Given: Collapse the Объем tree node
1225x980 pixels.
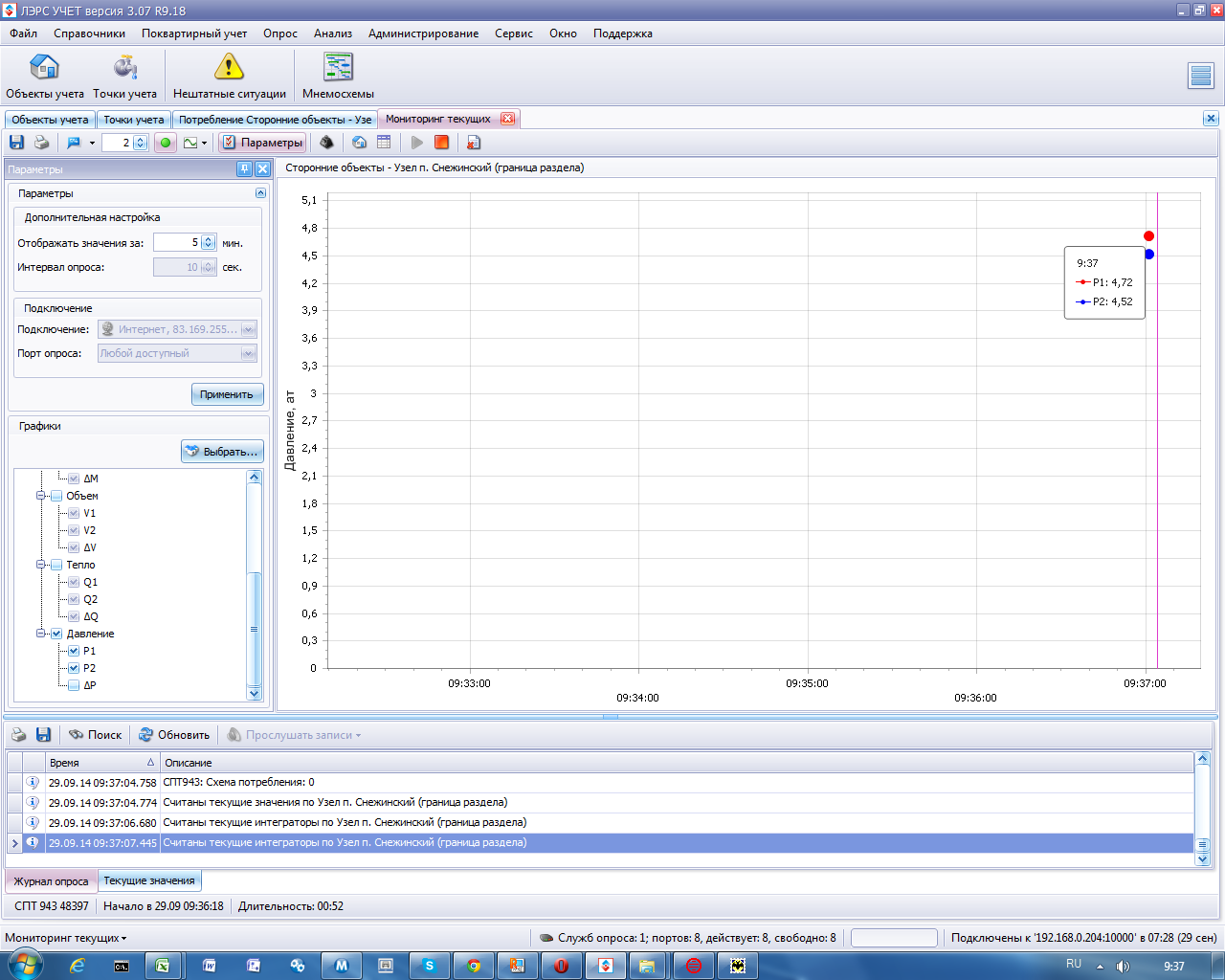Looking at the screenshot, I should (x=41, y=496).
